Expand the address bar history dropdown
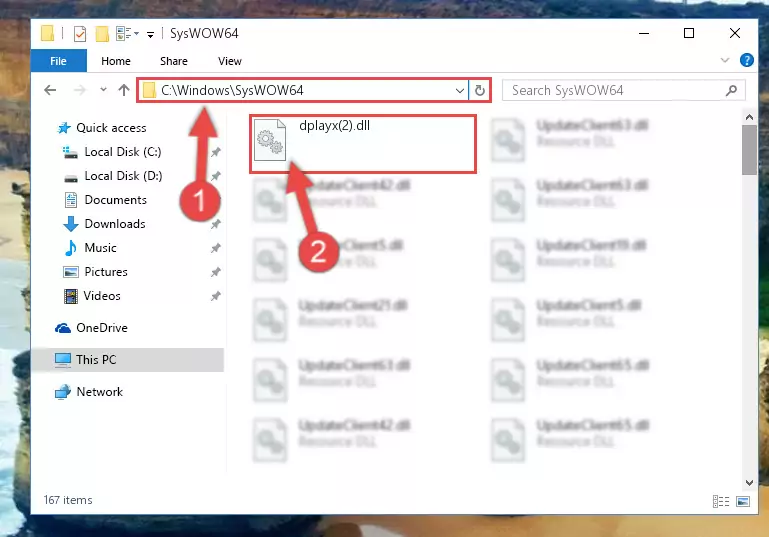The image size is (769, 537). [460, 90]
